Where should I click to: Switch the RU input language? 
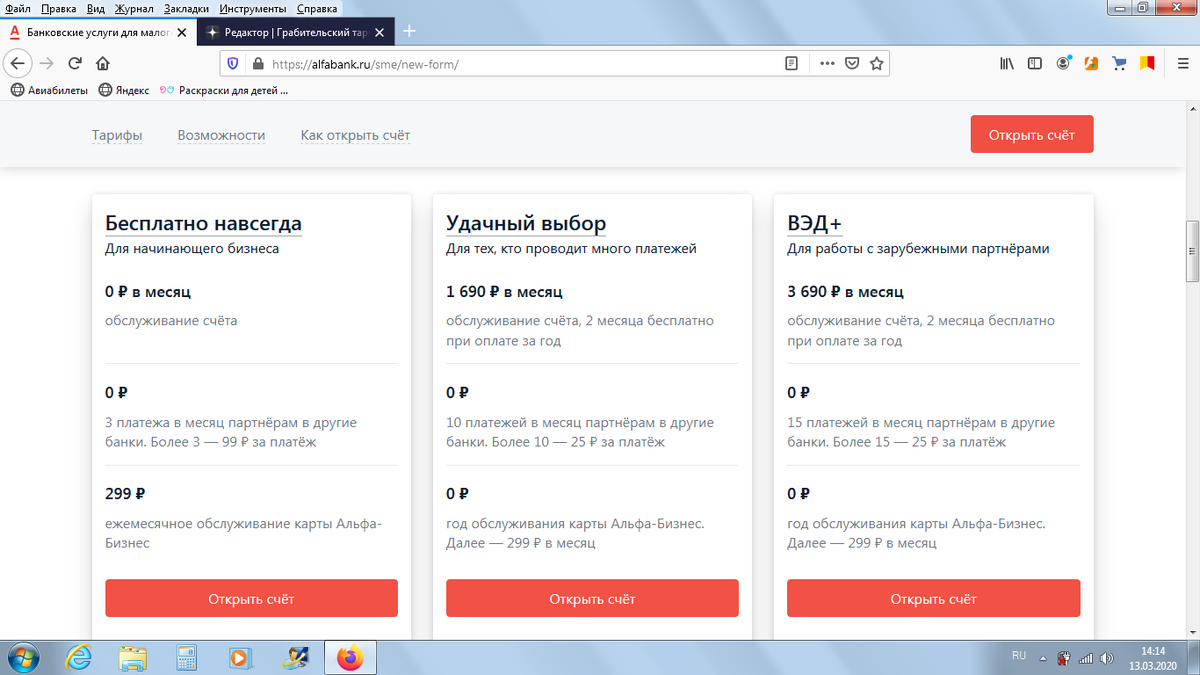coord(1019,656)
